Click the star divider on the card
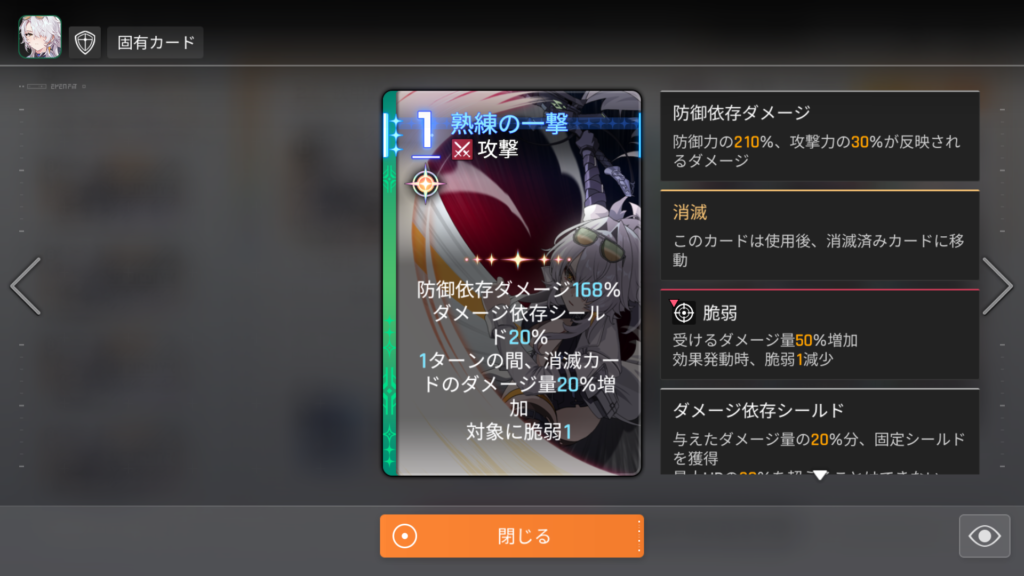The width and height of the screenshot is (1024, 576). (519, 260)
